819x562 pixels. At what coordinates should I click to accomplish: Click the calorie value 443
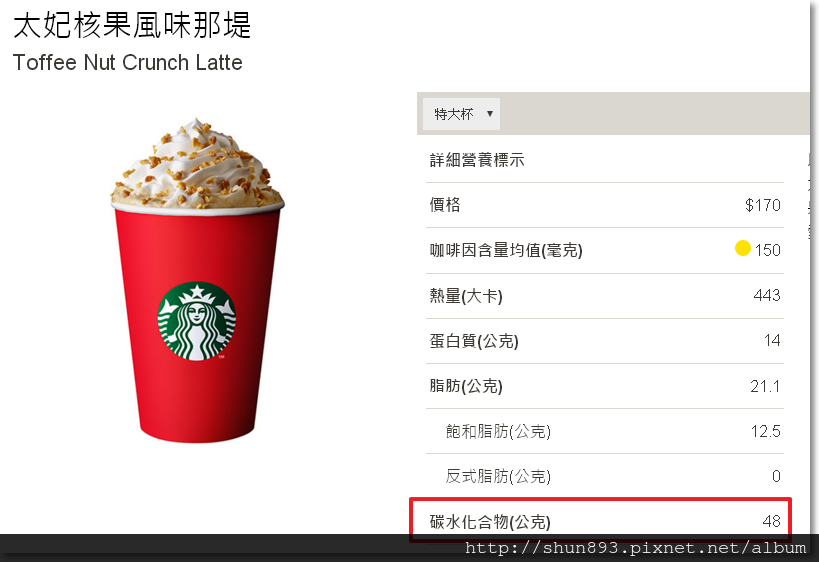click(767, 295)
